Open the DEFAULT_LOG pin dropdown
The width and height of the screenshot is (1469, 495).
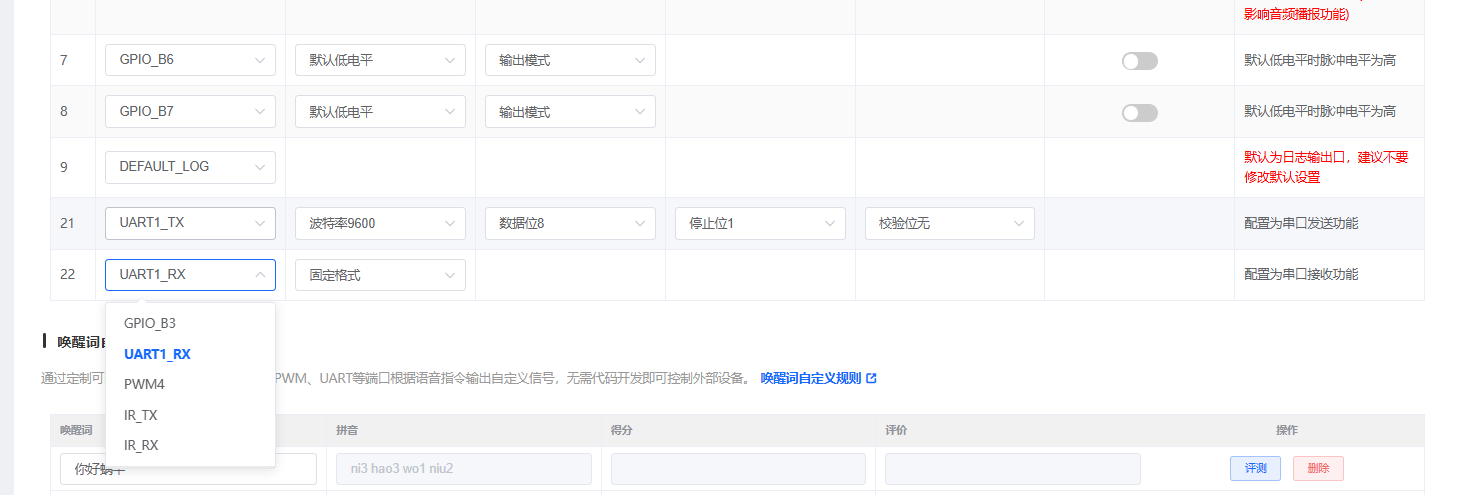tap(190, 167)
